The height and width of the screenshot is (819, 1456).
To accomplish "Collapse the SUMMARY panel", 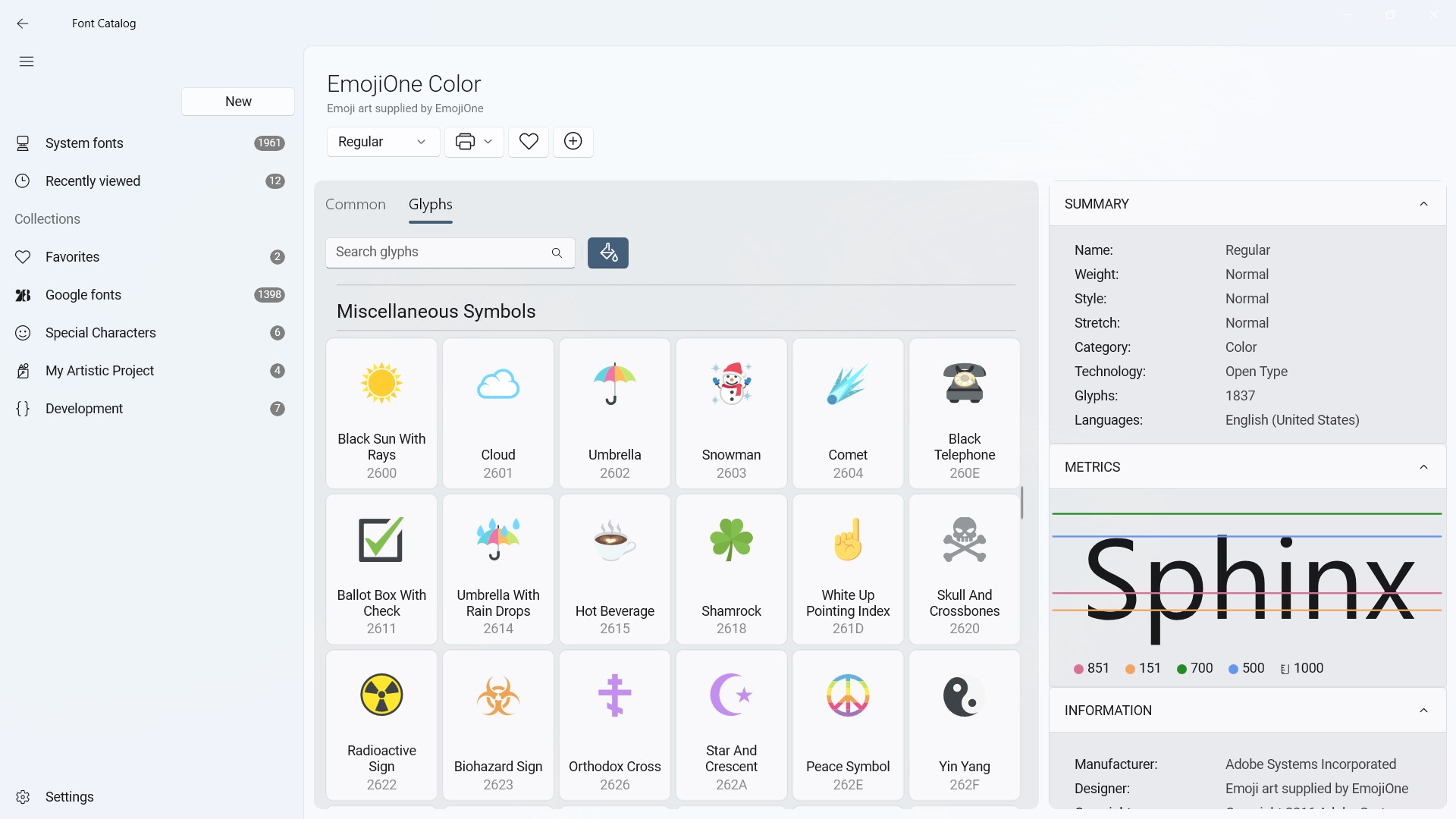I will [x=1424, y=203].
